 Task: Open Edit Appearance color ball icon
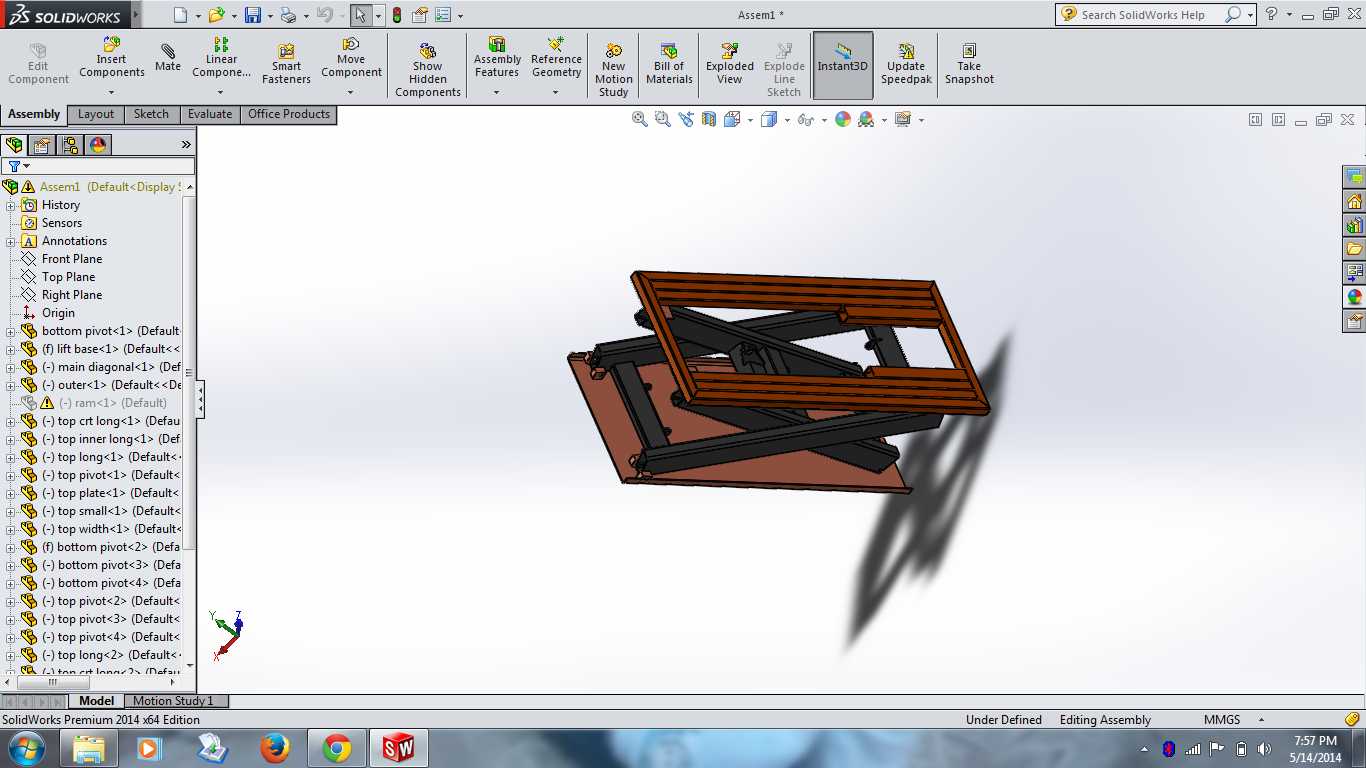coord(843,119)
